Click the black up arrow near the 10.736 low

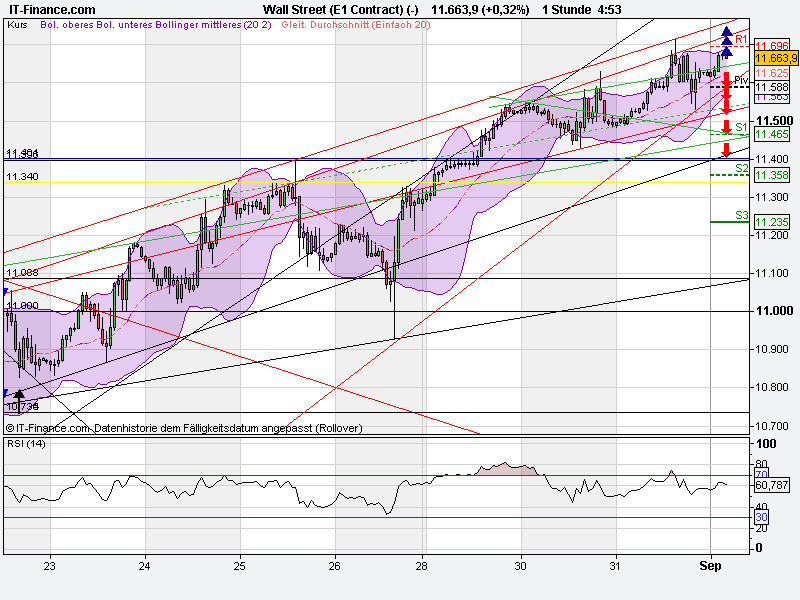click(x=18, y=394)
